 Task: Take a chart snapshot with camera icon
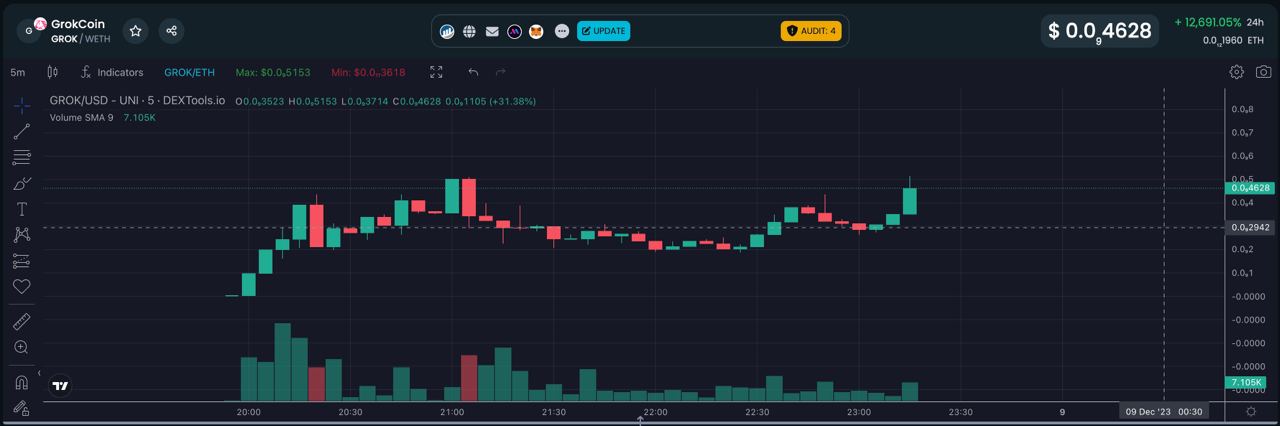coord(1264,72)
